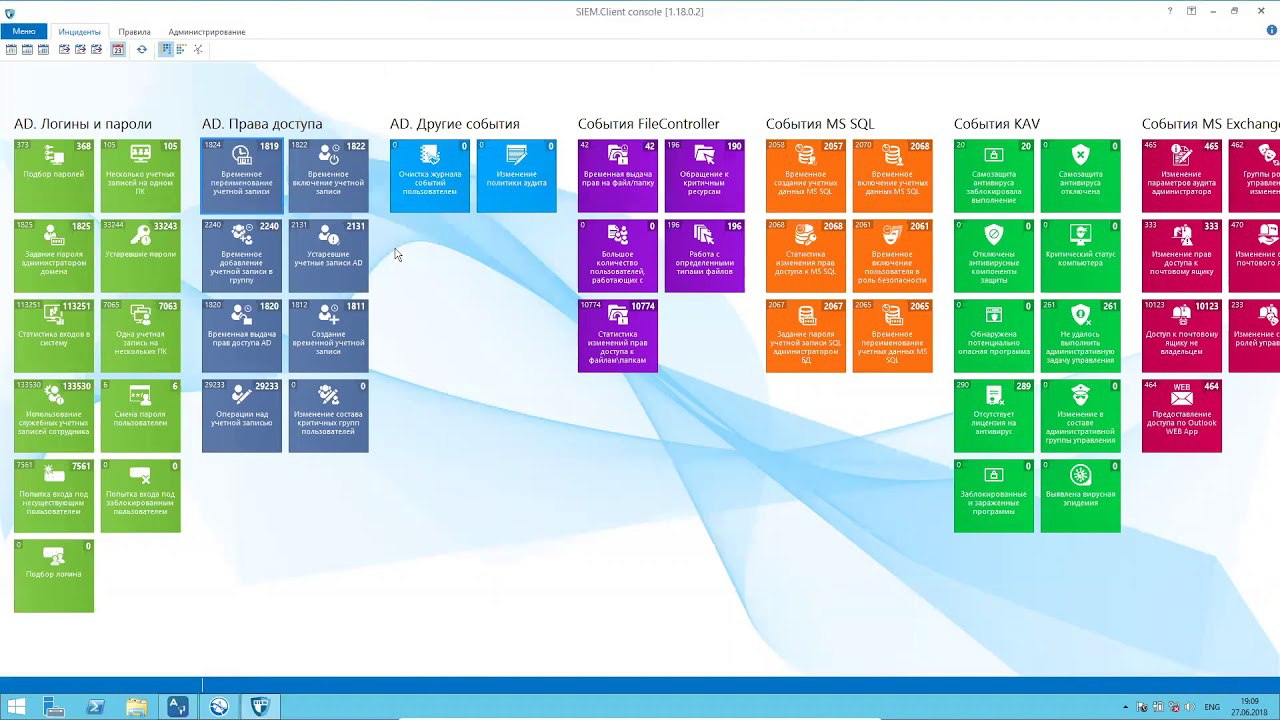Image resolution: width=1280 pixels, height=720 pixels.
Task: Click Отсутствует лицензия на антивирус tile
Action: point(994,416)
